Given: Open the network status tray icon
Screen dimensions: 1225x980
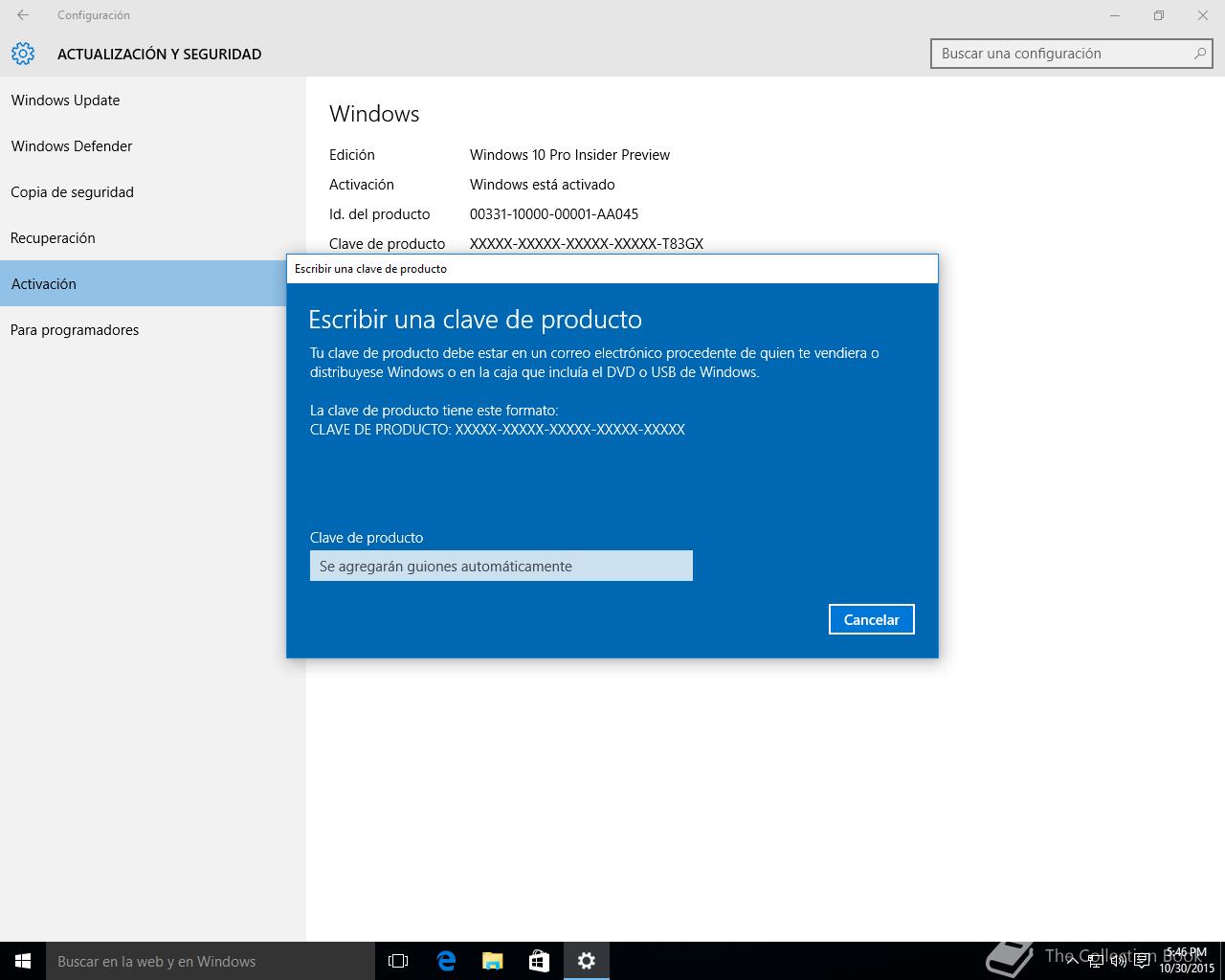Looking at the screenshot, I should [x=1096, y=961].
